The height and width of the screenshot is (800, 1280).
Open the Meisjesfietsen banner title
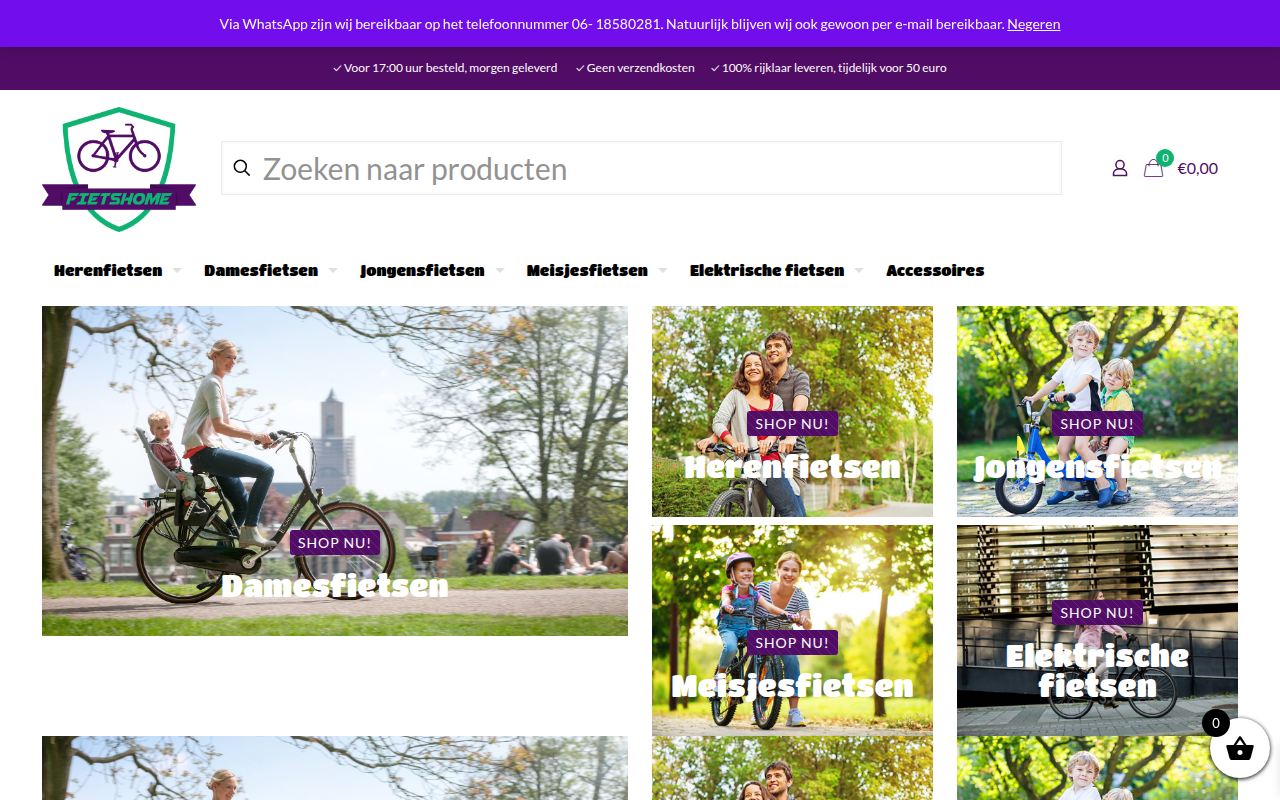[x=792, y=685]
